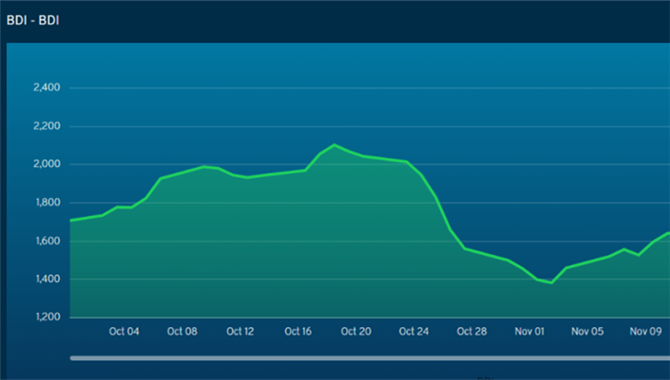This screenshot has width=670, height=380.
Task: Click the Oct 24 date label
Action: [x=414, y=331]
